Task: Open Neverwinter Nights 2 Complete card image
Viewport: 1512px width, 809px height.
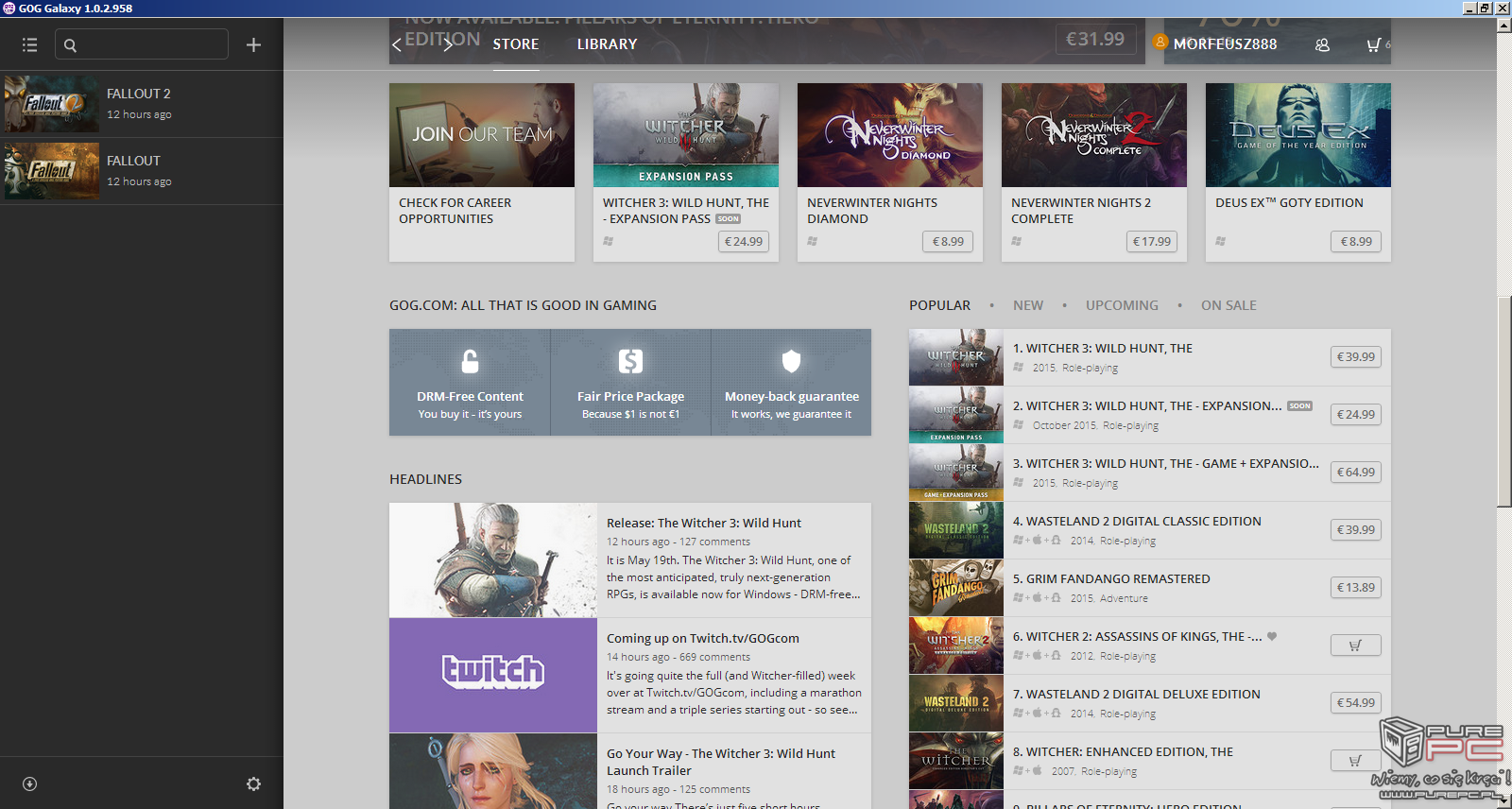Action: click(1094, 135)
